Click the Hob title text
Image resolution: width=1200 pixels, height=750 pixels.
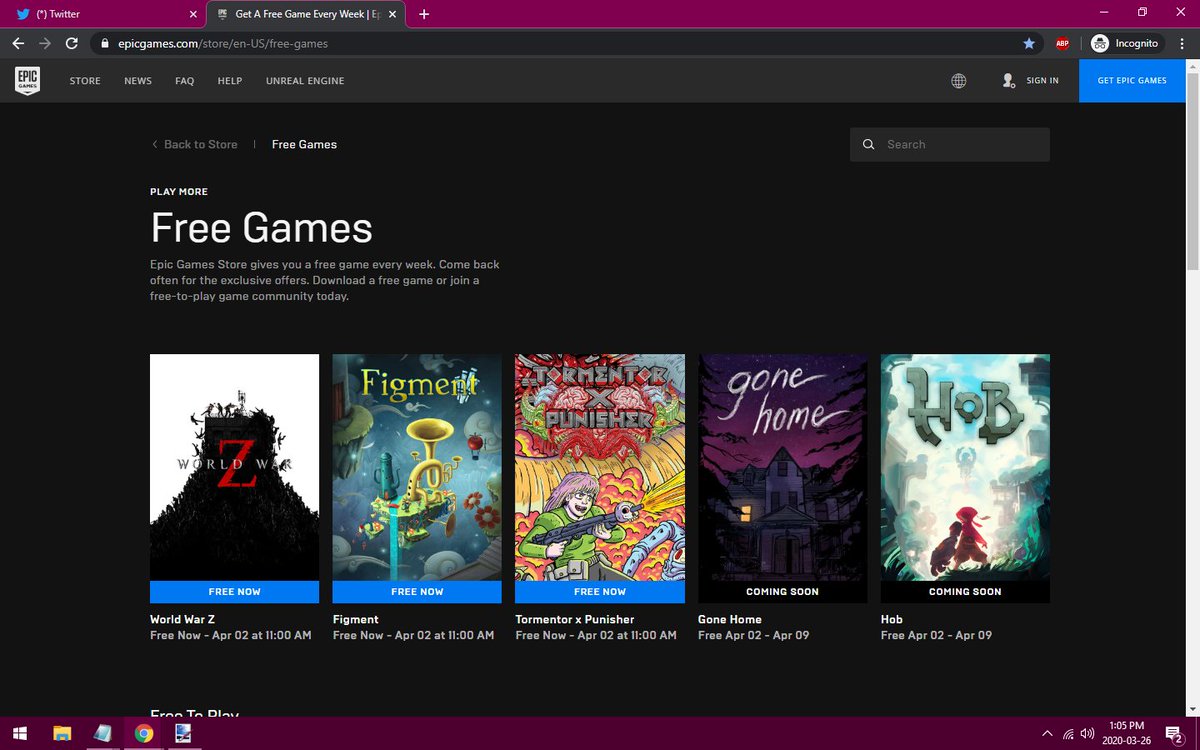[x=892, y=619]
